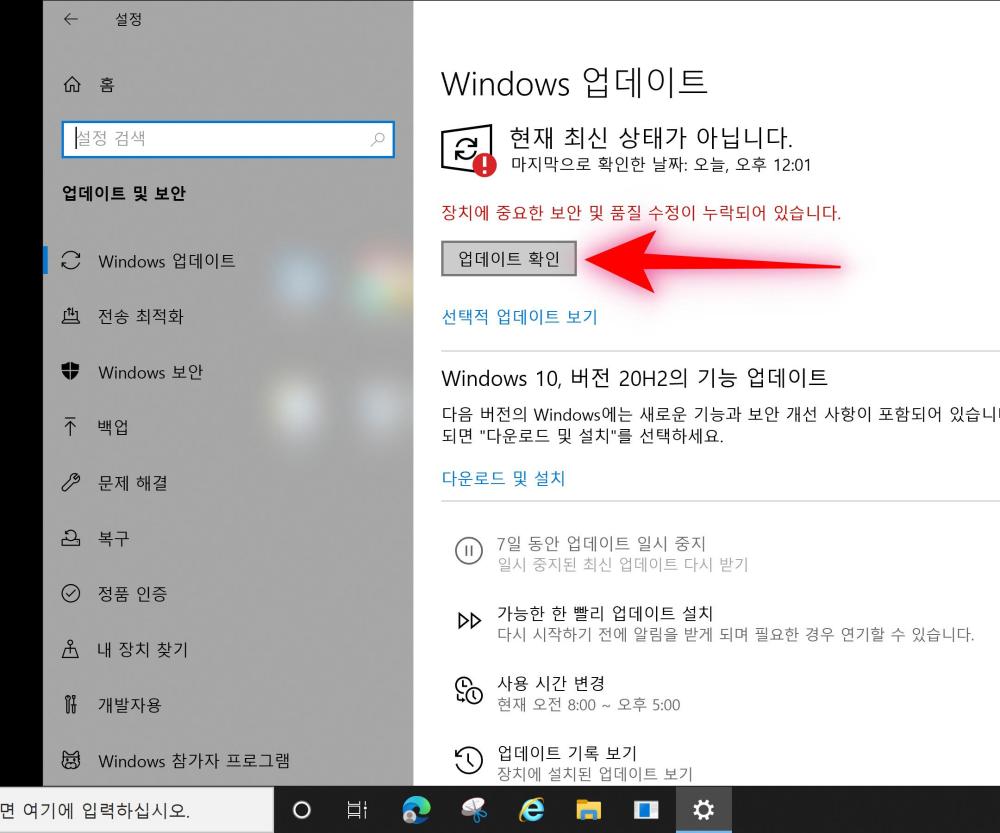This screenshot has height=833, width=1000.
Task: Click the 전송 최적화 icon
Action: pos(71,315)
